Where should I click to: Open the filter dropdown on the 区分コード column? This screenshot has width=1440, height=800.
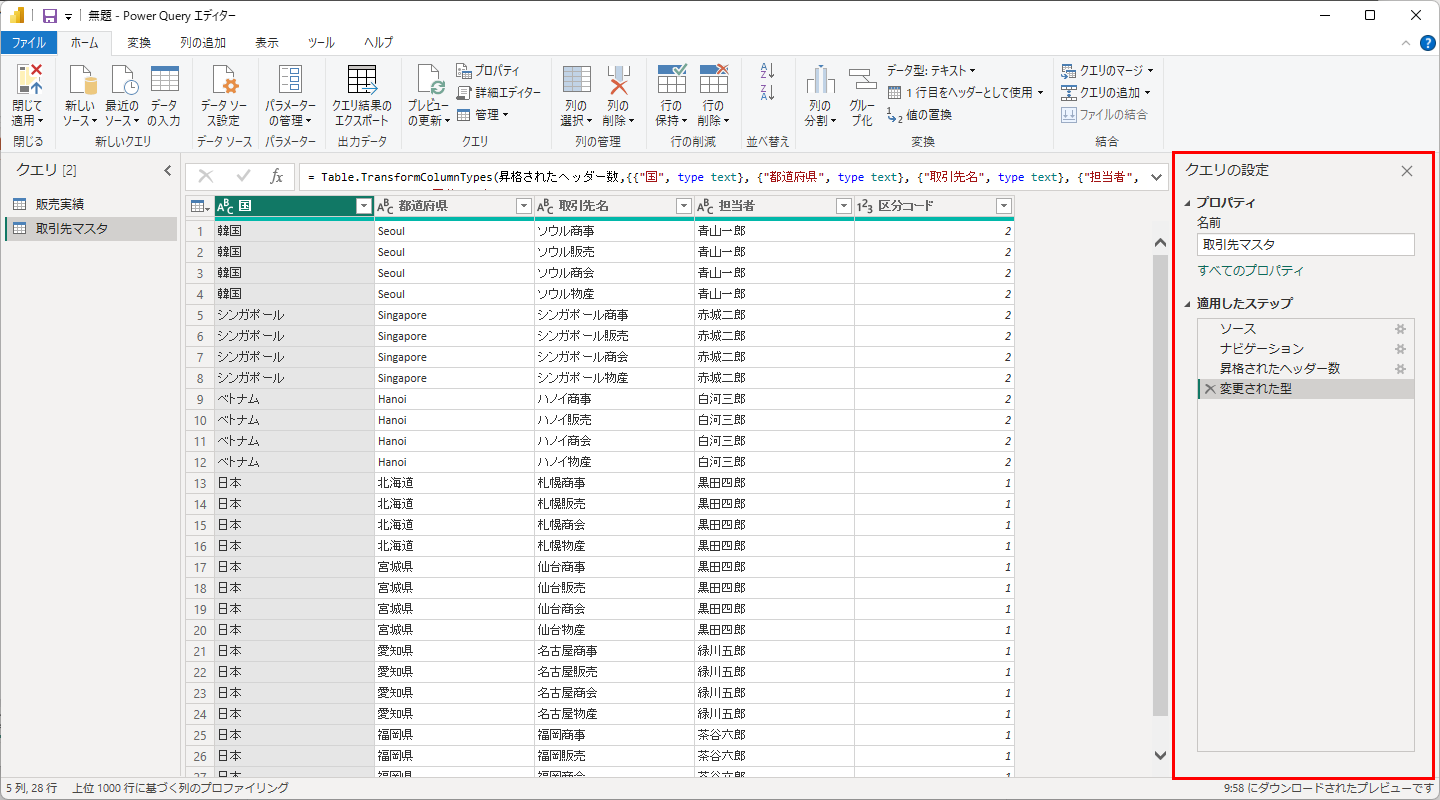pos(1004,206)
